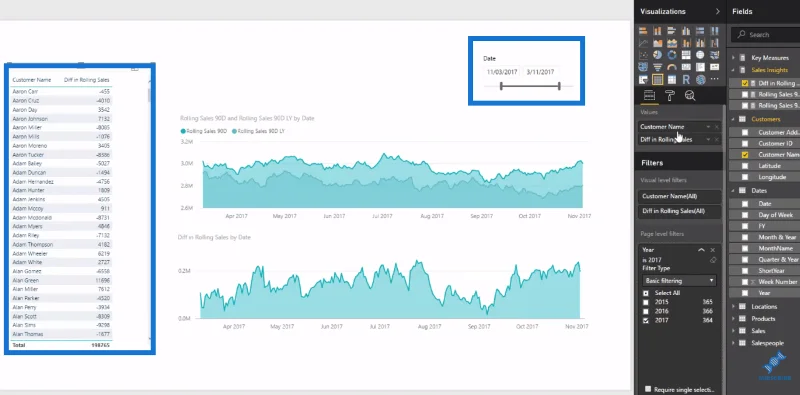The image size is (800, 395).
Task: Untick the 2017 year filter checkbox
Action: pos(646,320)
